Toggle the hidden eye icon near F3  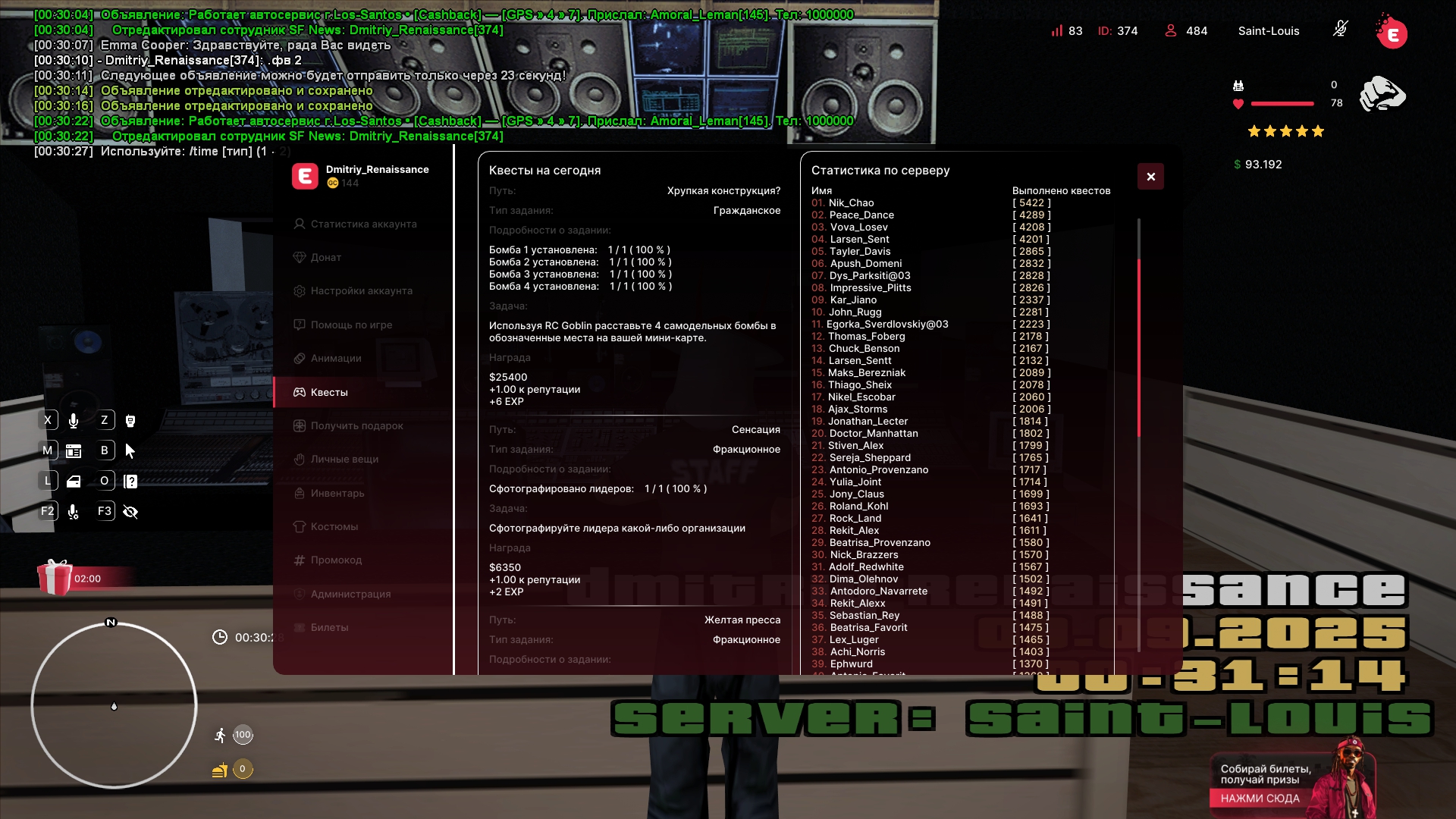[x=130, y=512]
